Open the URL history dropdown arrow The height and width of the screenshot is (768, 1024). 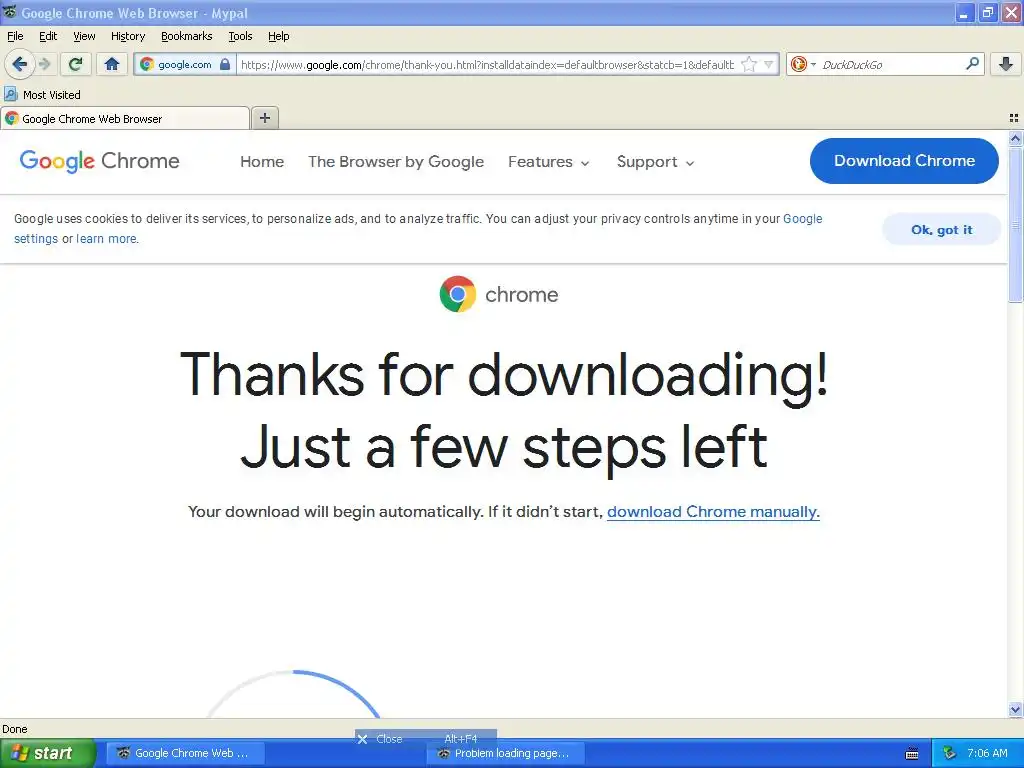pyautogui.click(x=769, y=64)
